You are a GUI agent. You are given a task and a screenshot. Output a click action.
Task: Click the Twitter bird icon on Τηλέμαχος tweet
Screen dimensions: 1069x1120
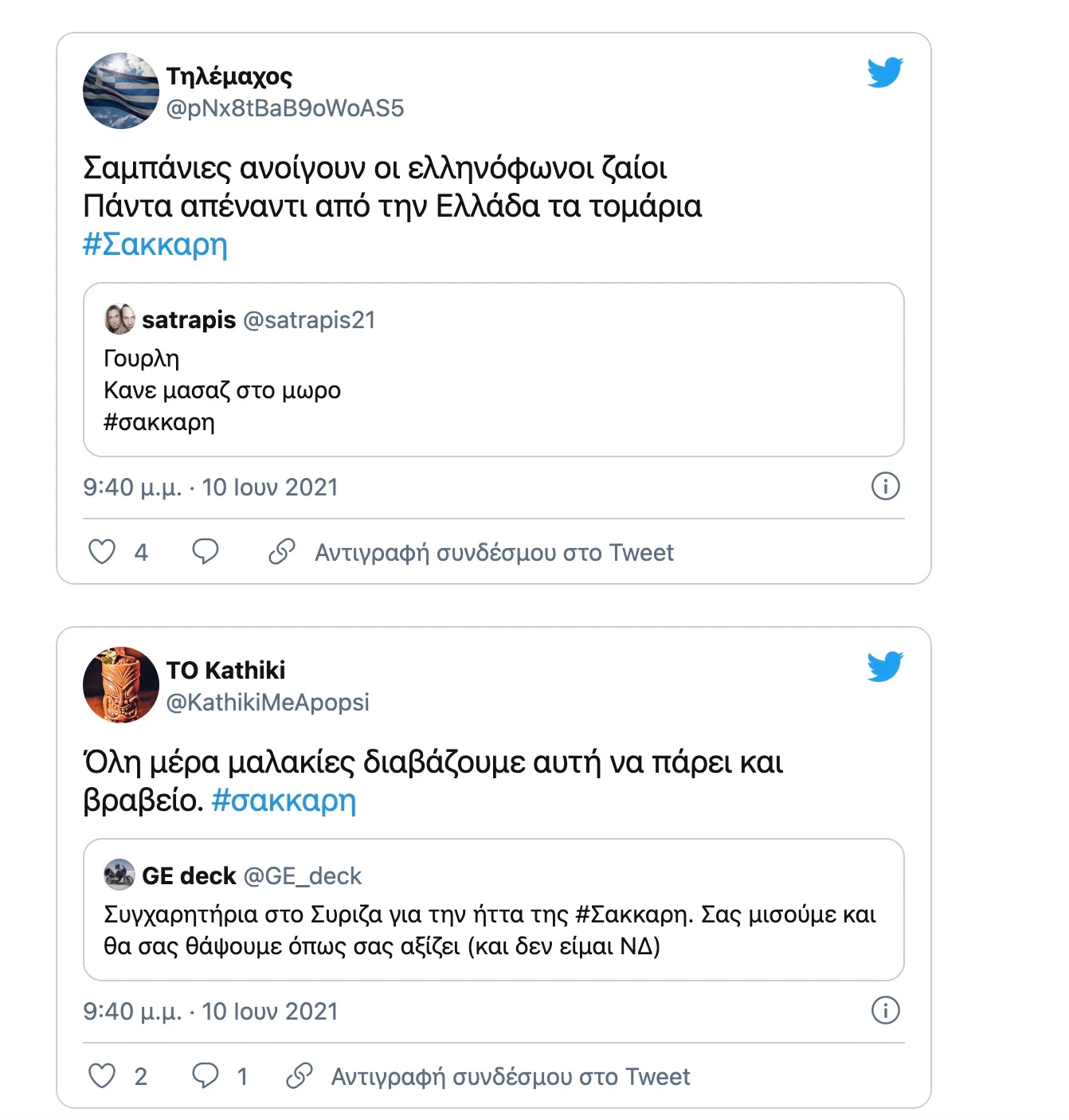(x=885, y=72)
